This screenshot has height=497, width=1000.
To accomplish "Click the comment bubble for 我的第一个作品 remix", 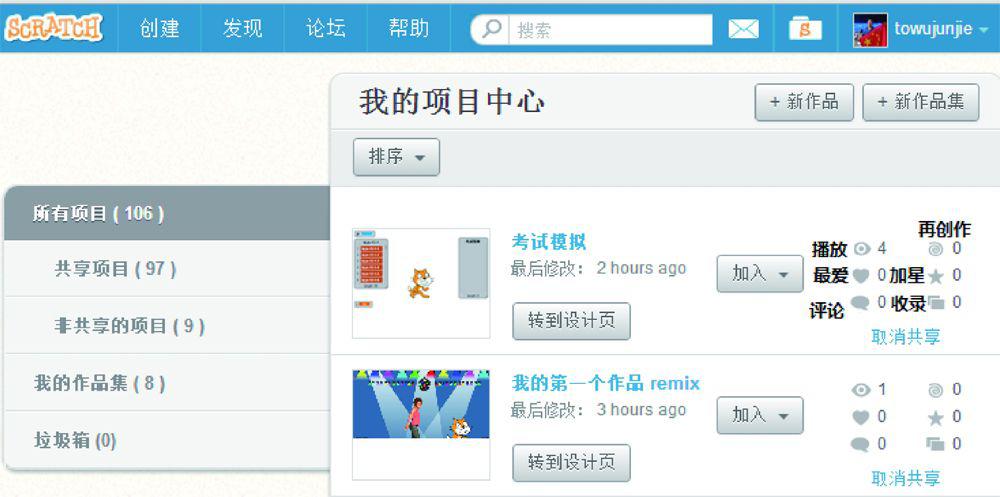I will point(860,444).
